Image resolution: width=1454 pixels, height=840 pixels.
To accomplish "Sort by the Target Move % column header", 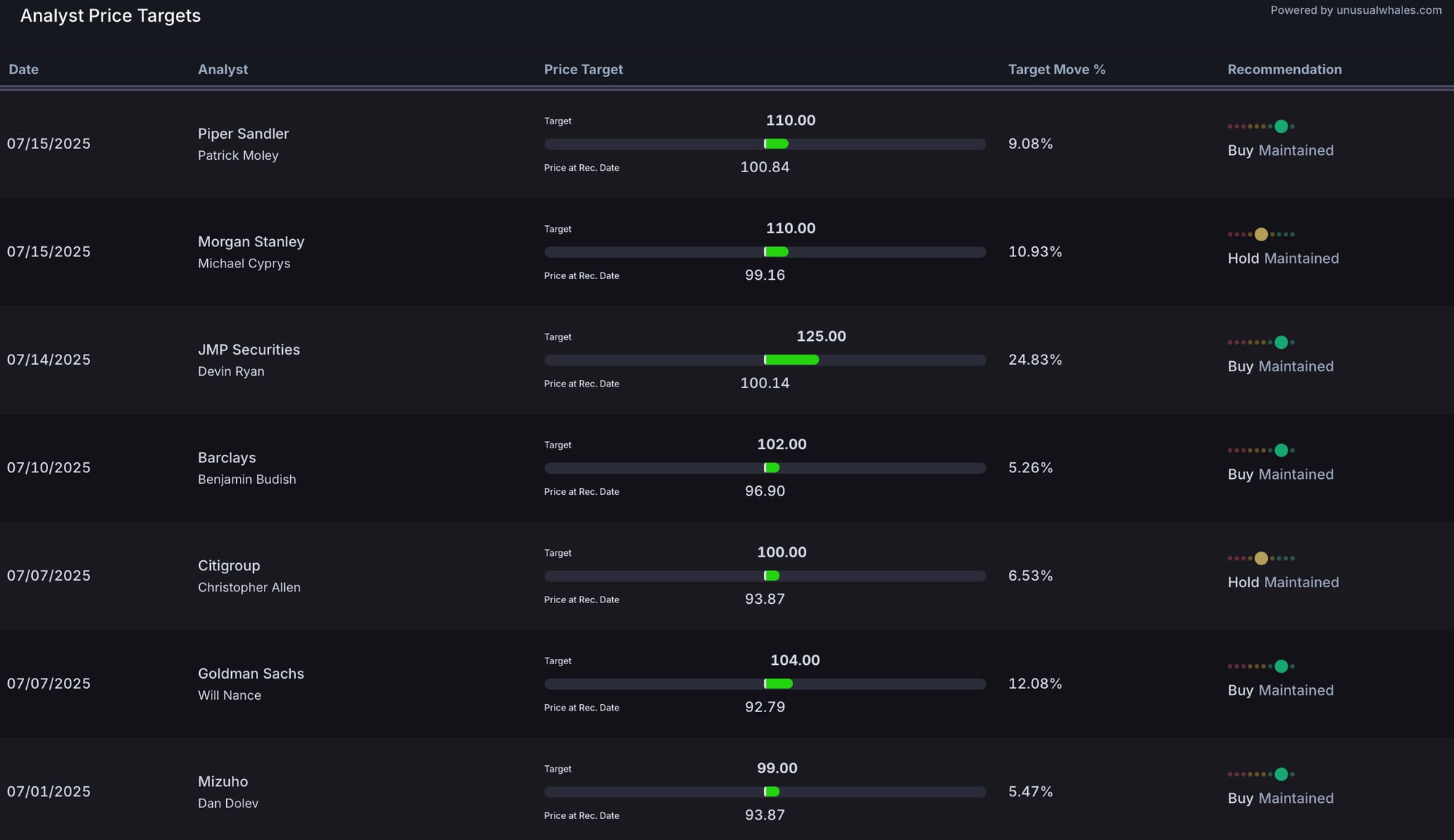I will [1056, 70].
